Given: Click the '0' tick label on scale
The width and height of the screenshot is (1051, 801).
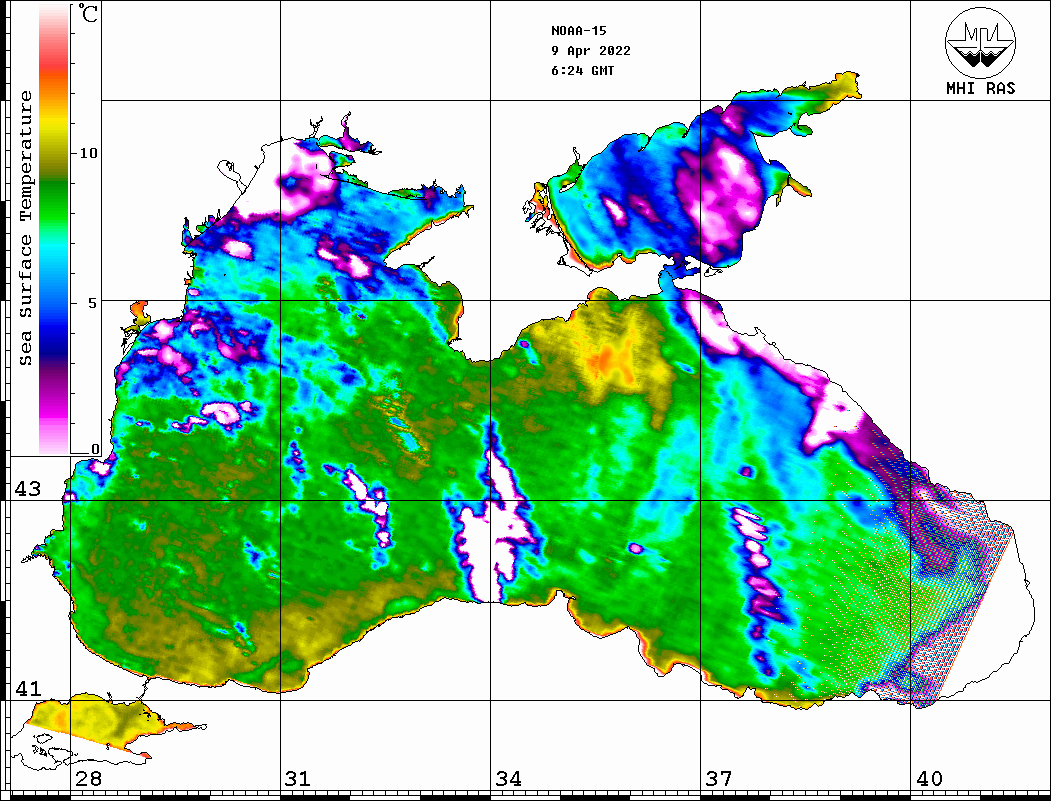Looking at the screenshot, I should tap(95, 449).
